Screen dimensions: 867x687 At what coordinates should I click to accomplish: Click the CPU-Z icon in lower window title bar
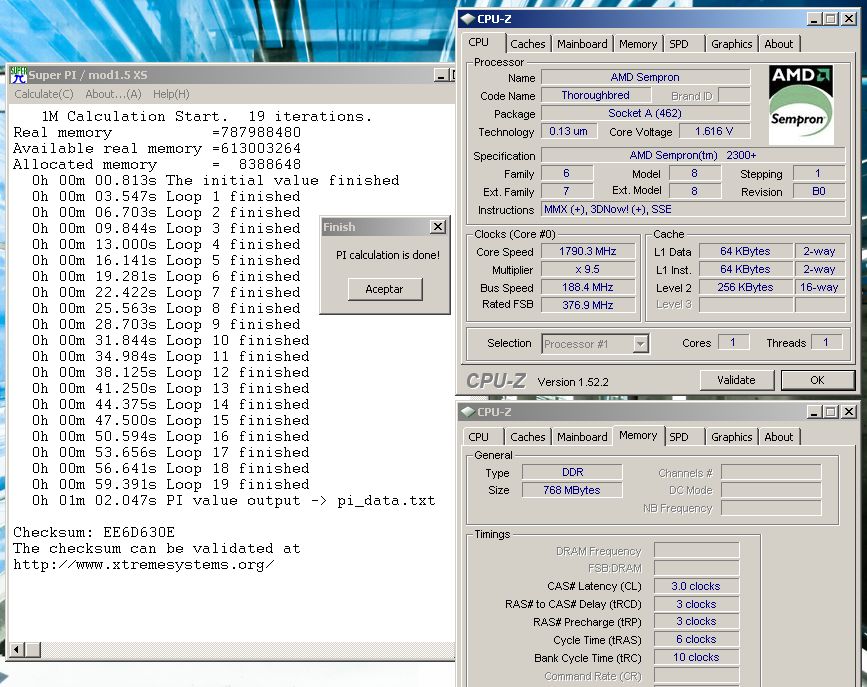pos(468,412)
